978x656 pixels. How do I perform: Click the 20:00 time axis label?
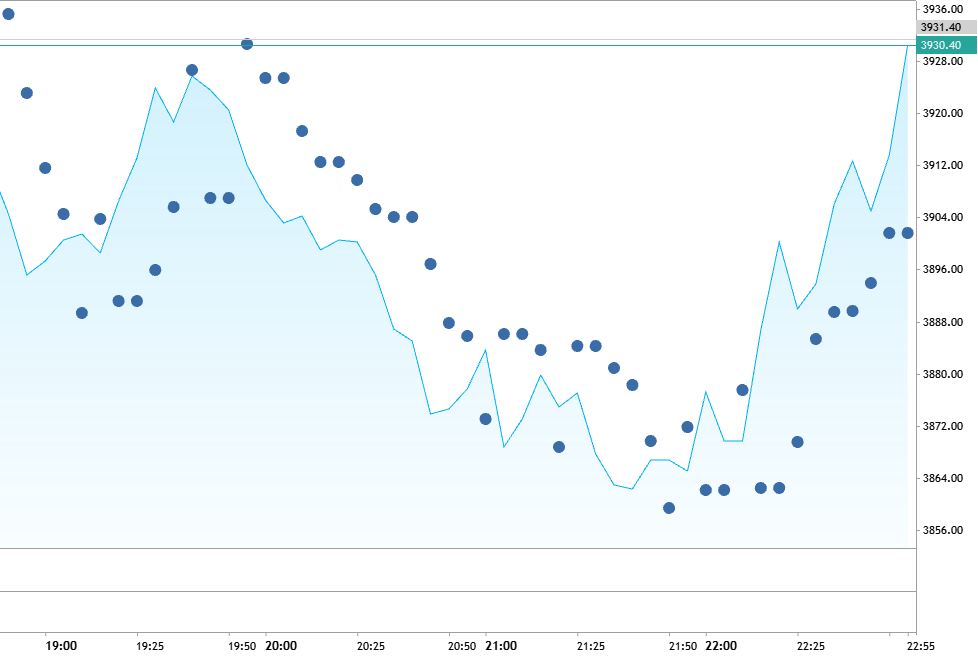pos(280,646)
